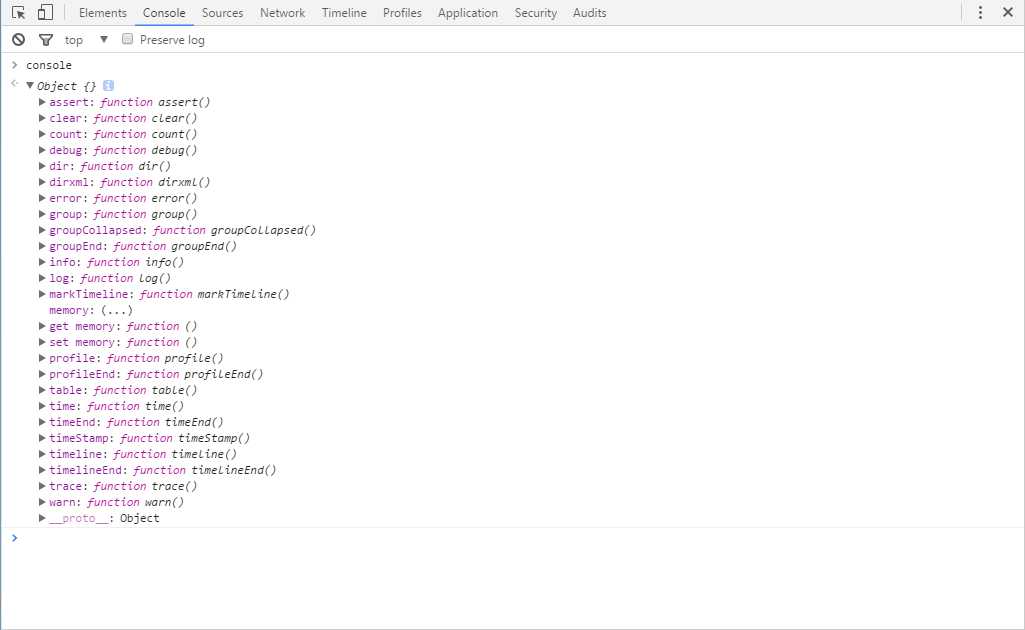Image resolution: width=1025 pixels, height=630 pixels.
Task: Open the DevTools three-dot customize menu
Action: 980,12
